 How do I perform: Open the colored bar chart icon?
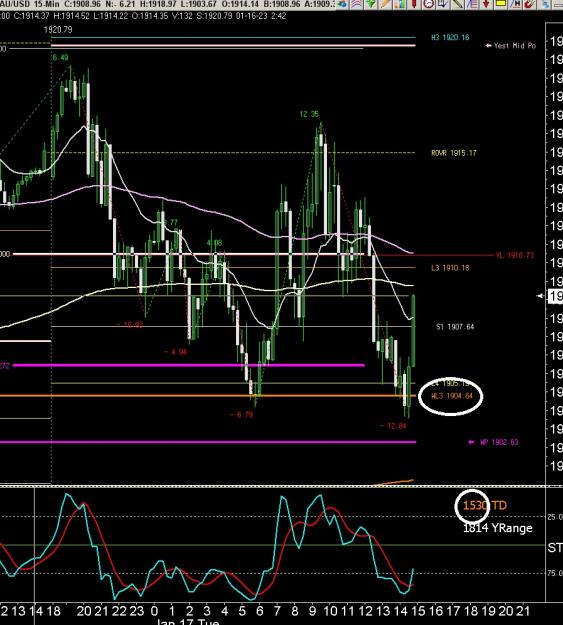[400, 4]
